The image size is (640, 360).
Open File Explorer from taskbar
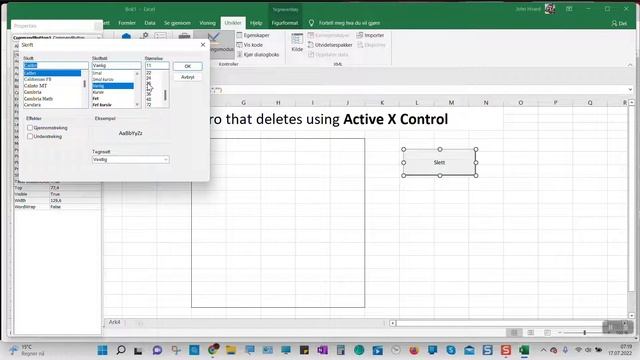(x=231, y=350)
